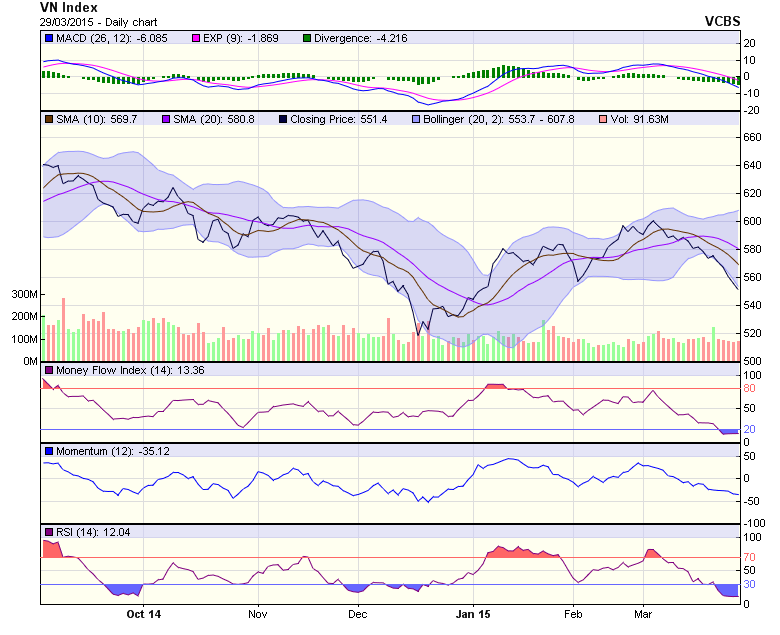Click the green Divergence legend swatch
The width and height of the screenshot is (780, 635).
pos(306,38)
